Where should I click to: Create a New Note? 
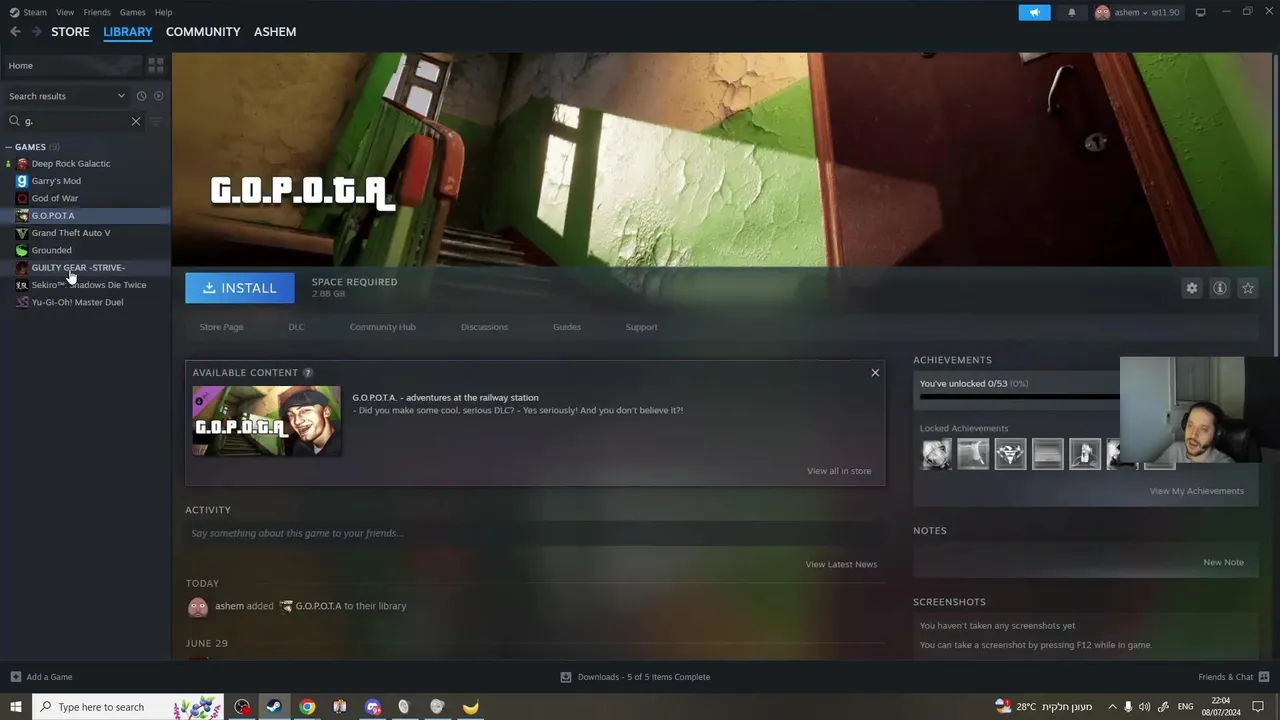point(1223,562)
